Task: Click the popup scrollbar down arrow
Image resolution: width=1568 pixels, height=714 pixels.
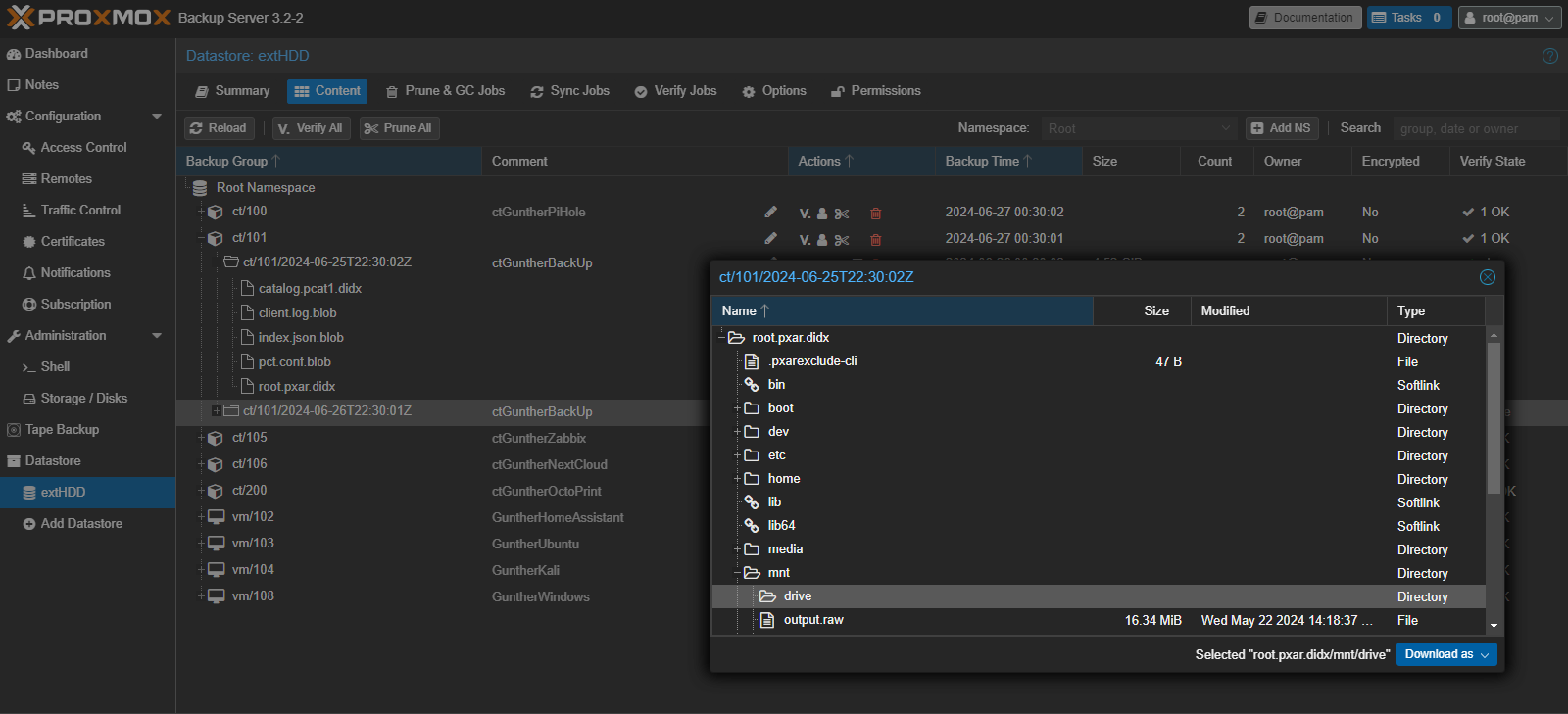Action: pyautogui.click(x=1494, y=626)
